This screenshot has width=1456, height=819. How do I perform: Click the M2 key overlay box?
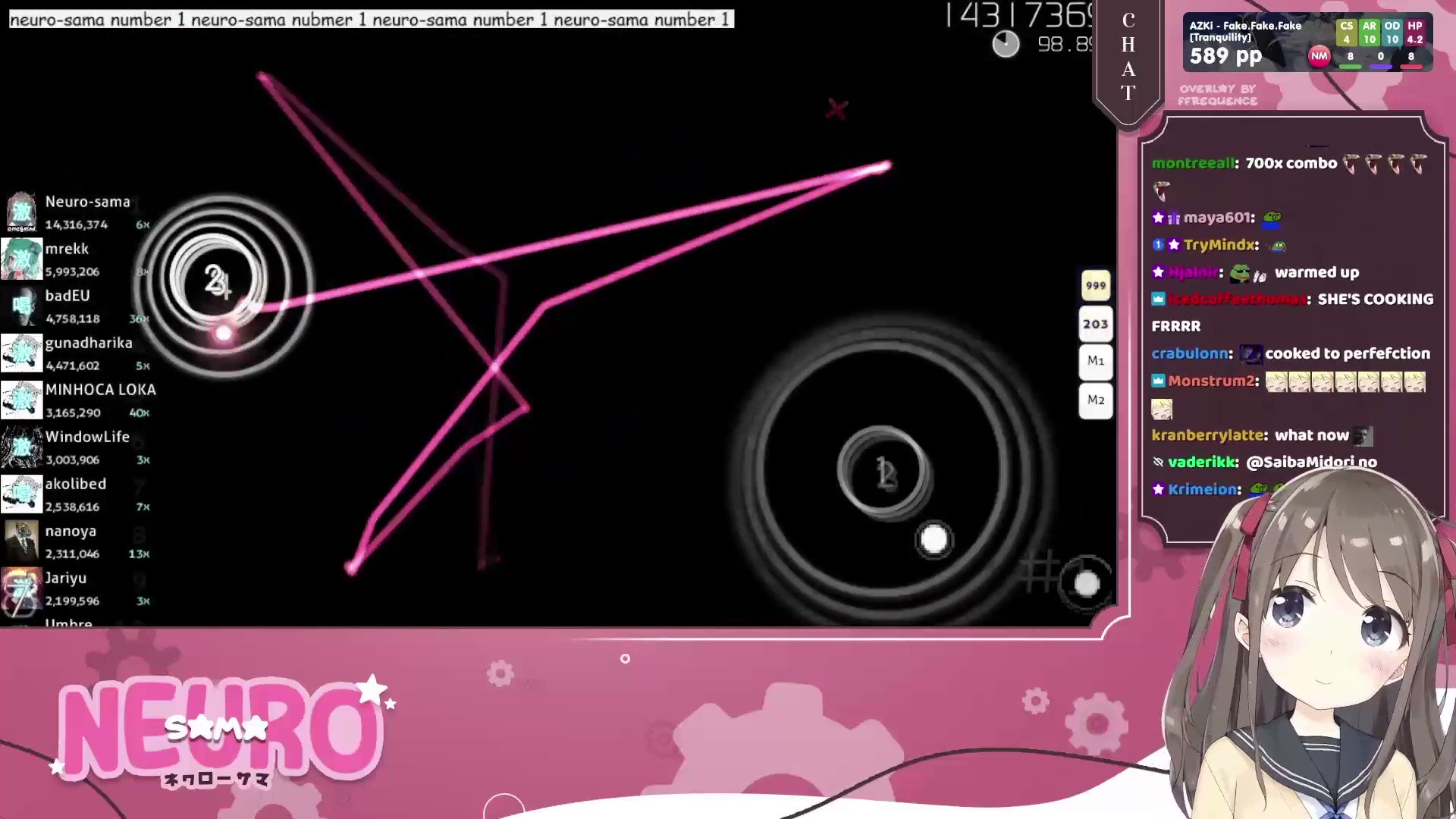(1095, 400)
